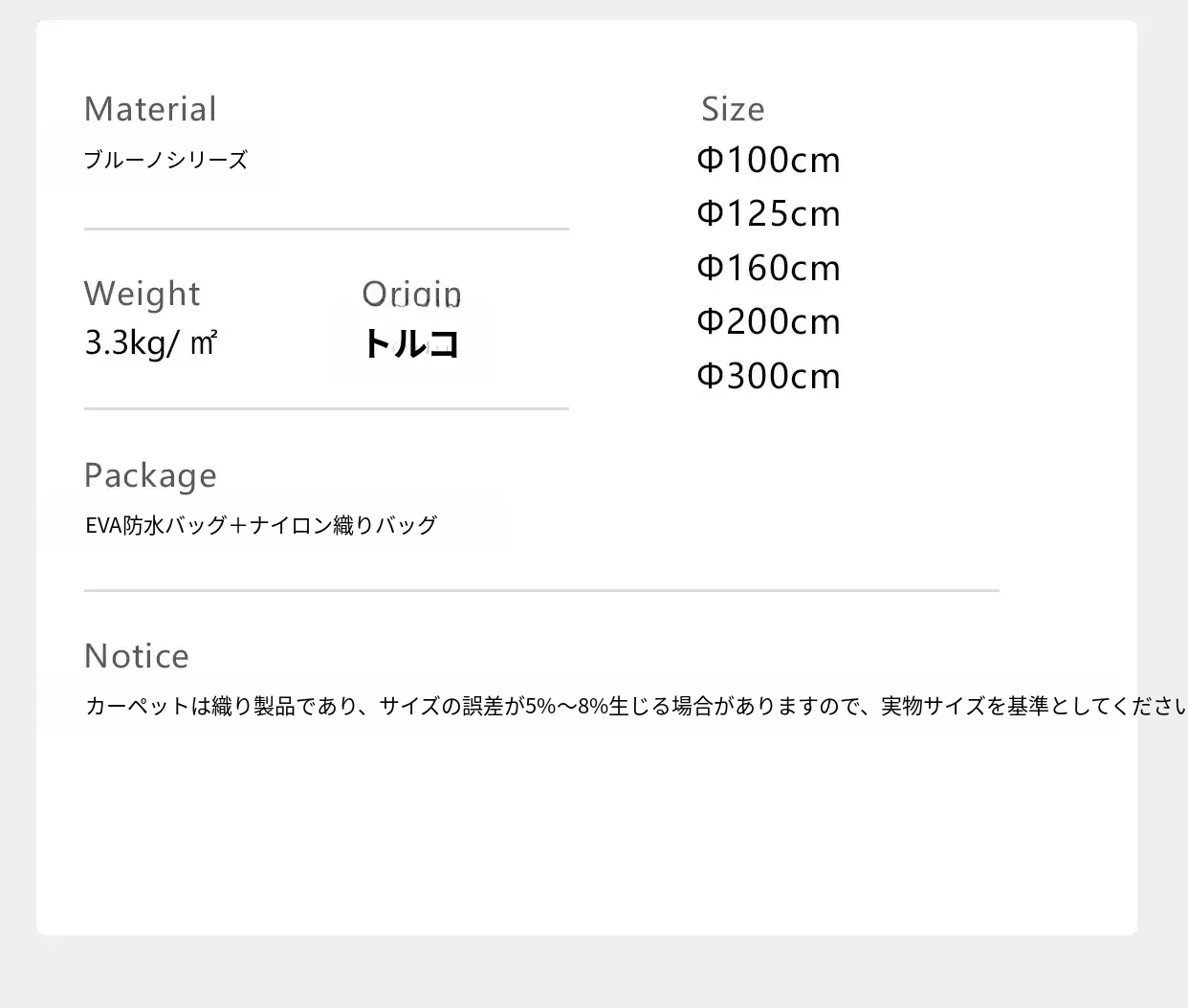Click the Material heading
Viewport: 1188px width, 1008px height.
click(x=150, y=109)
